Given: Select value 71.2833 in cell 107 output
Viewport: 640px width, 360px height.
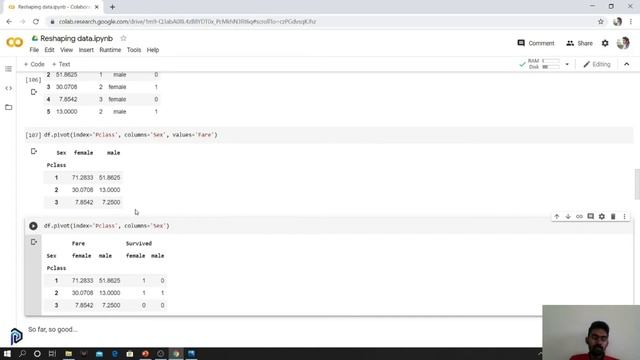Looking at the screenshot, I should (x=82, y=178).
